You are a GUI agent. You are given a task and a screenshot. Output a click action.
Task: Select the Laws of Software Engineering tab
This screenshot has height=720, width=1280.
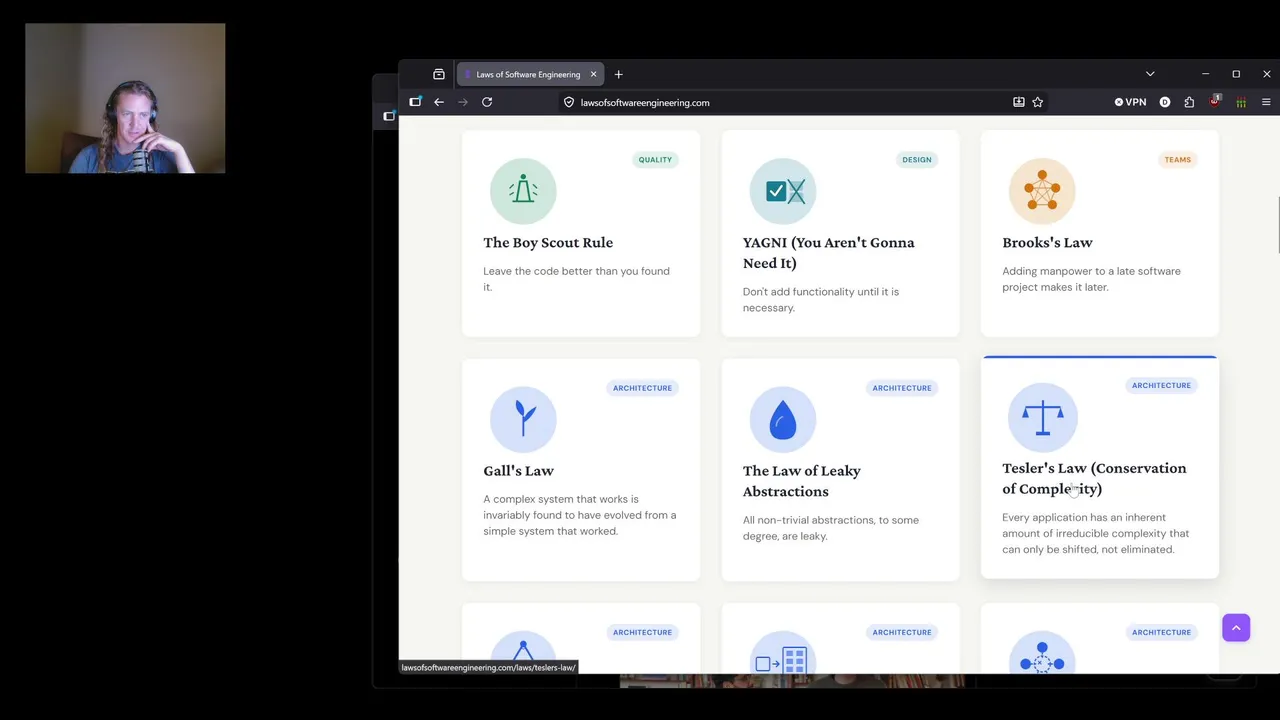point(530,74)
